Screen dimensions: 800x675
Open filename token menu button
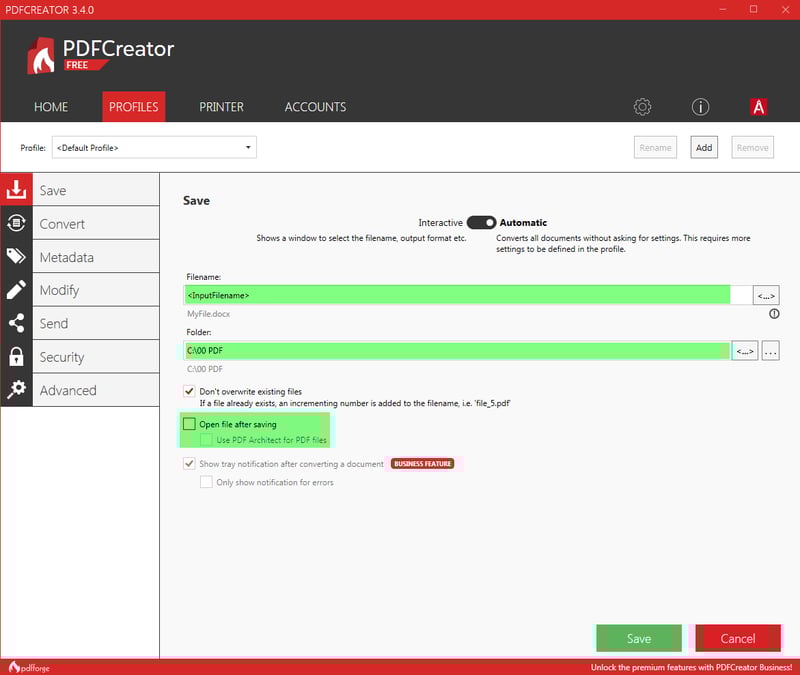tap(766, 295)
